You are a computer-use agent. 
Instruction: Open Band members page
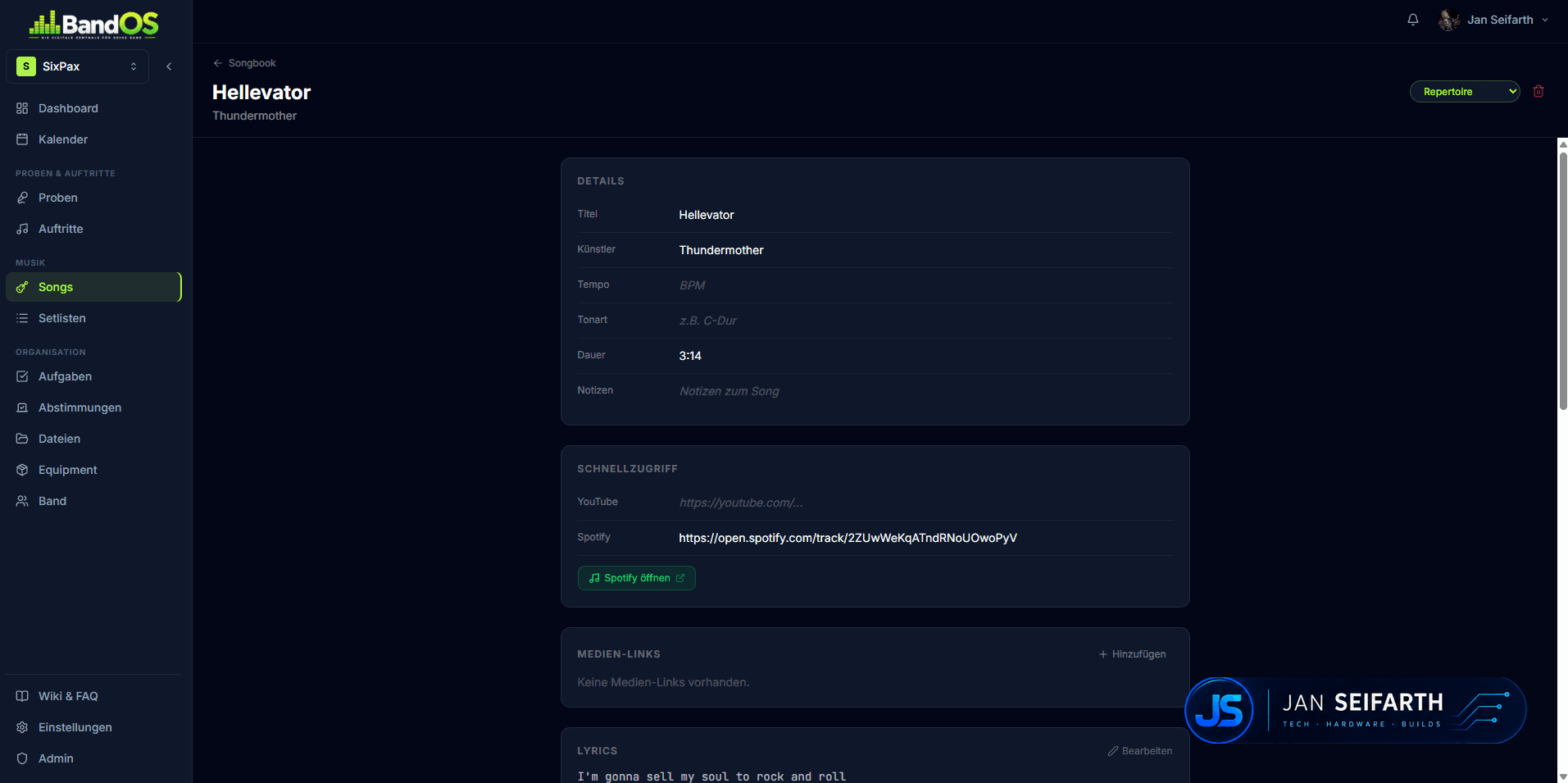click(x=93, y=501)
